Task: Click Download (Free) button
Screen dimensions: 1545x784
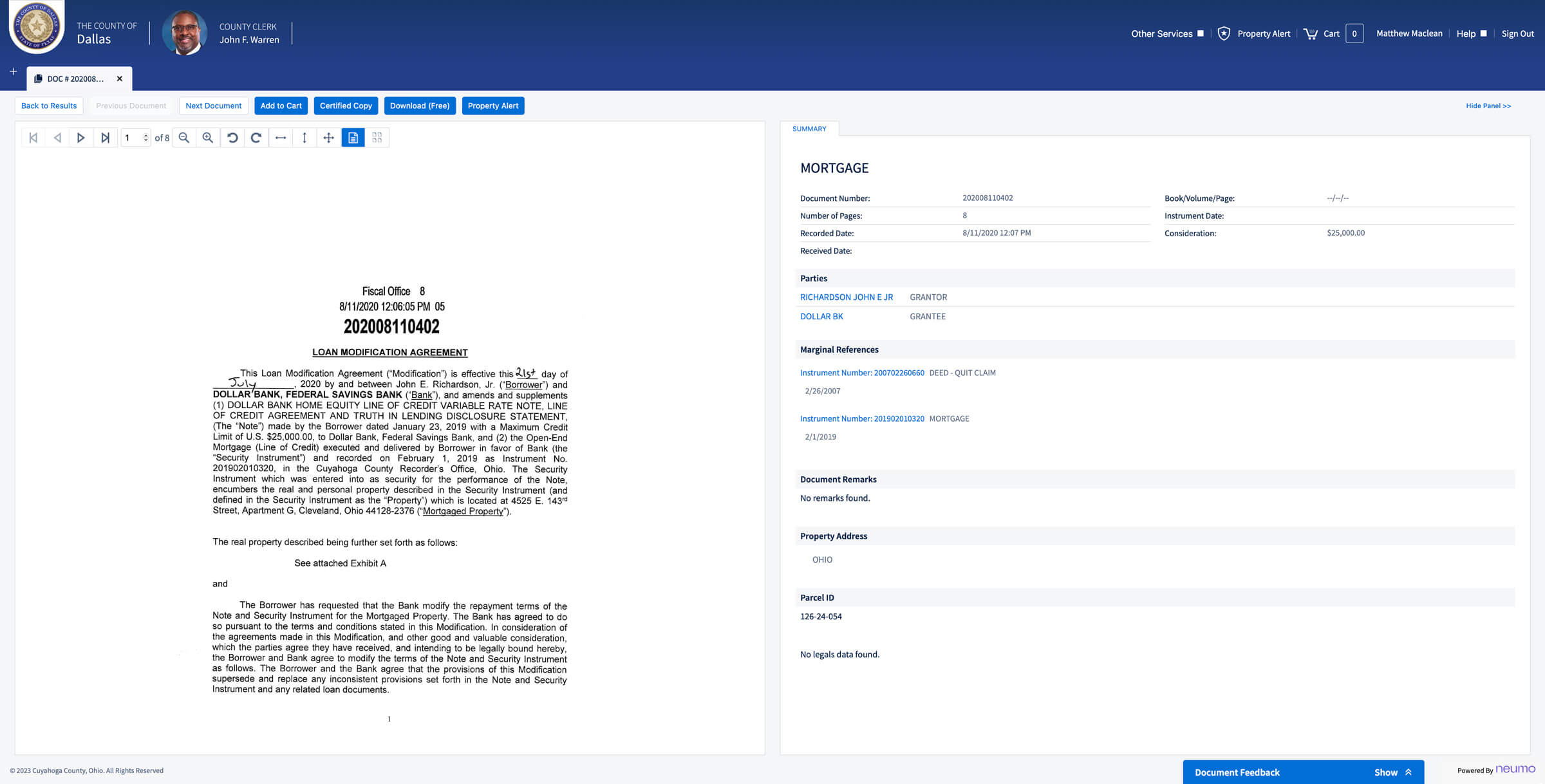Action: tap(420, 106)
